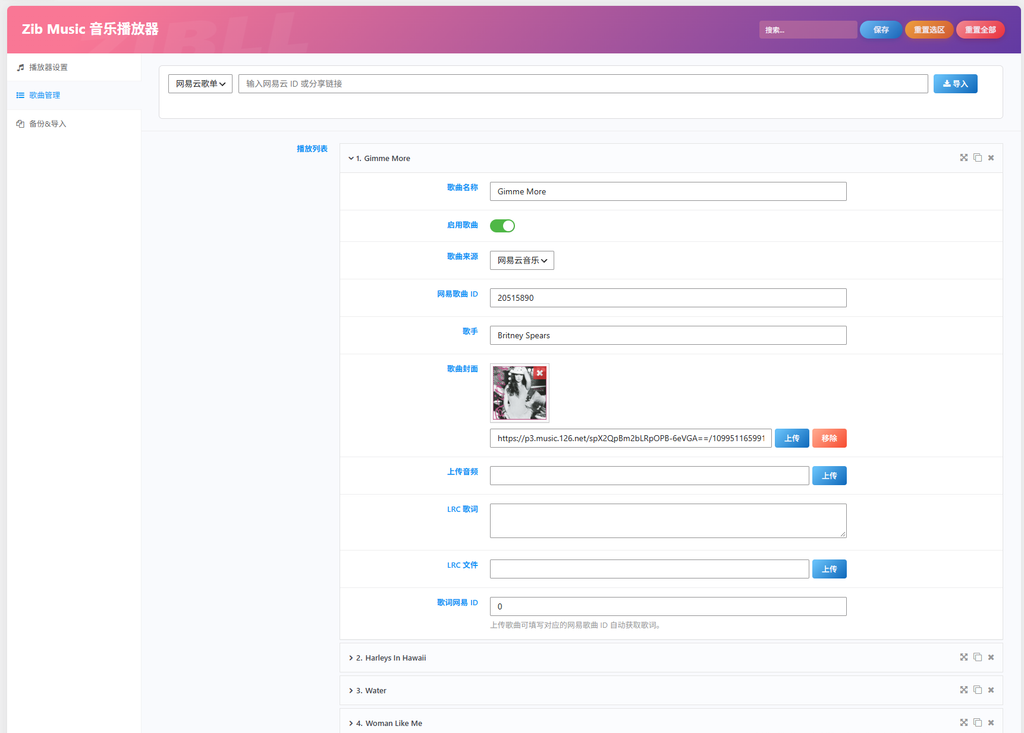Viewport: 1024px width, 733px height.
Task: Focus the 搜索 box in the header
Action: click(x=808, y=29)
